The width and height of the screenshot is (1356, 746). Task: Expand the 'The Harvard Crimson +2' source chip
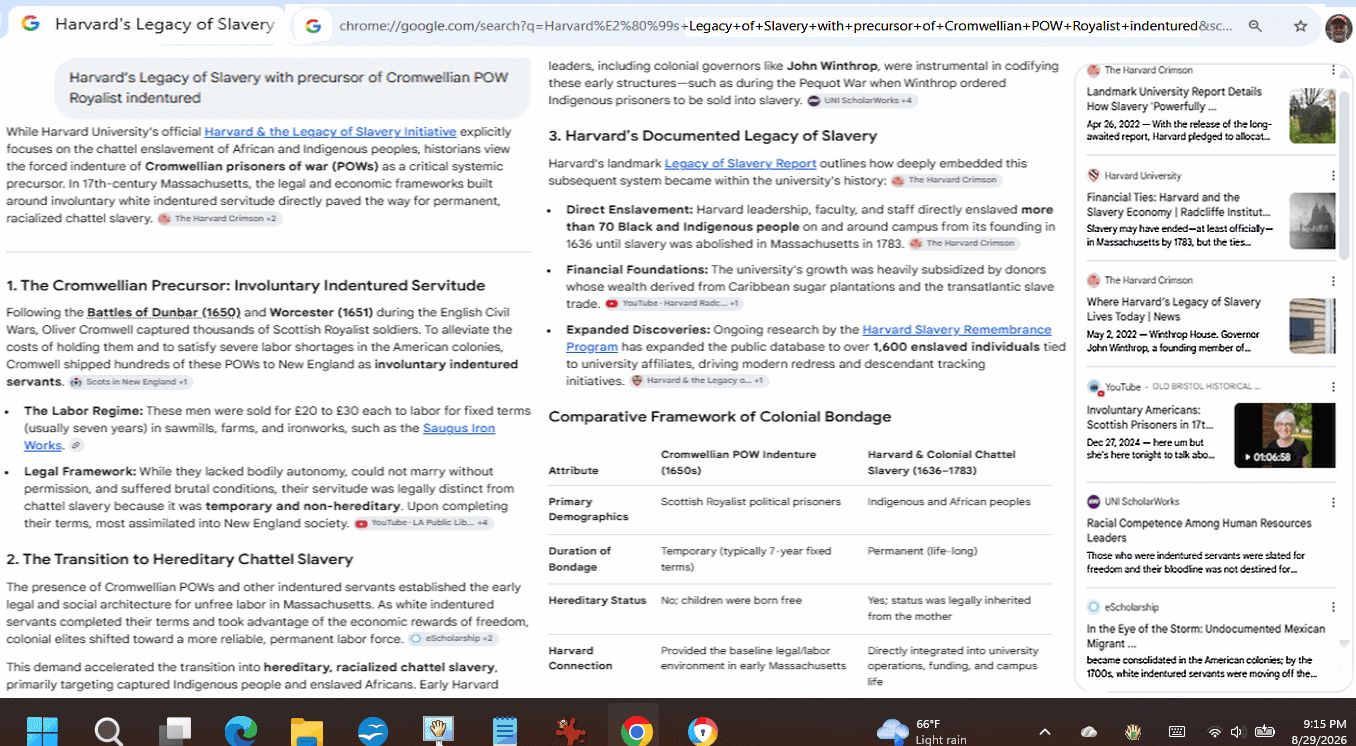[x=219, y=218]
